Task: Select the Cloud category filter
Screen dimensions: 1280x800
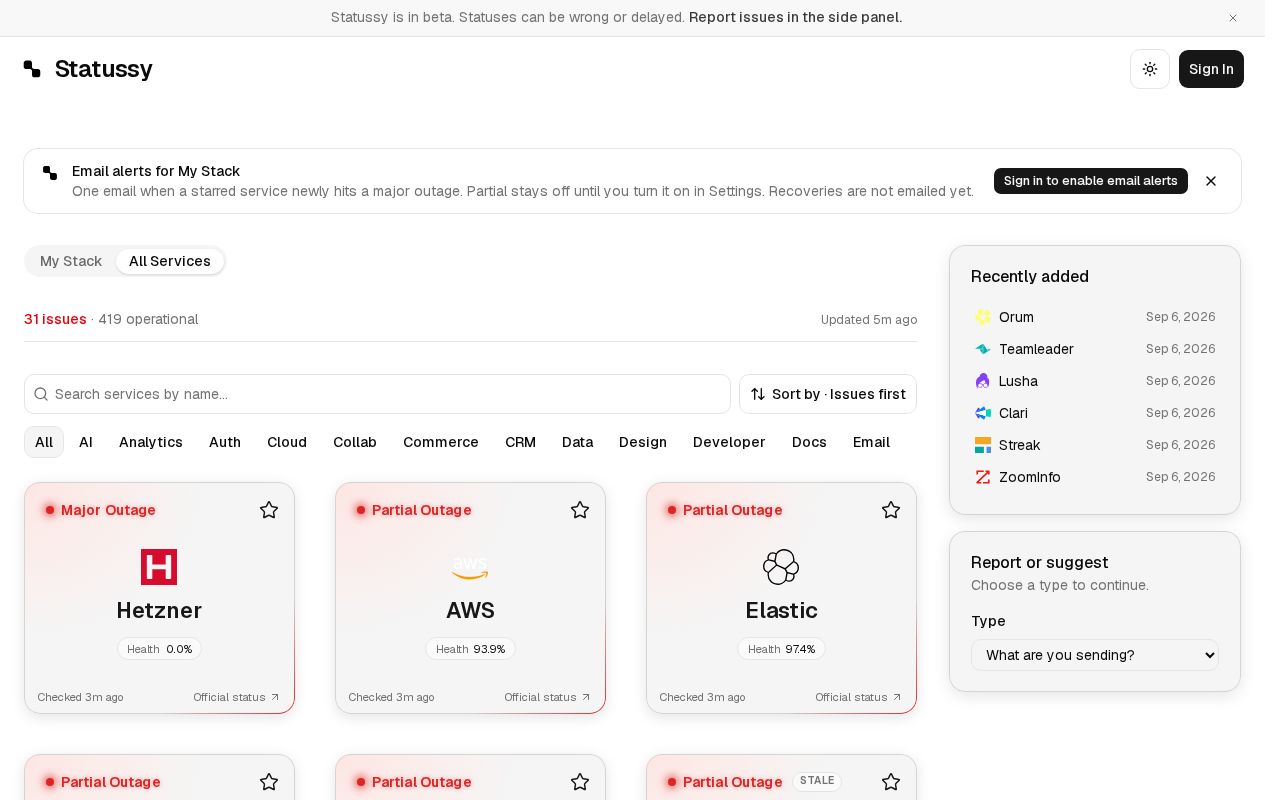Action: (287, 442)
